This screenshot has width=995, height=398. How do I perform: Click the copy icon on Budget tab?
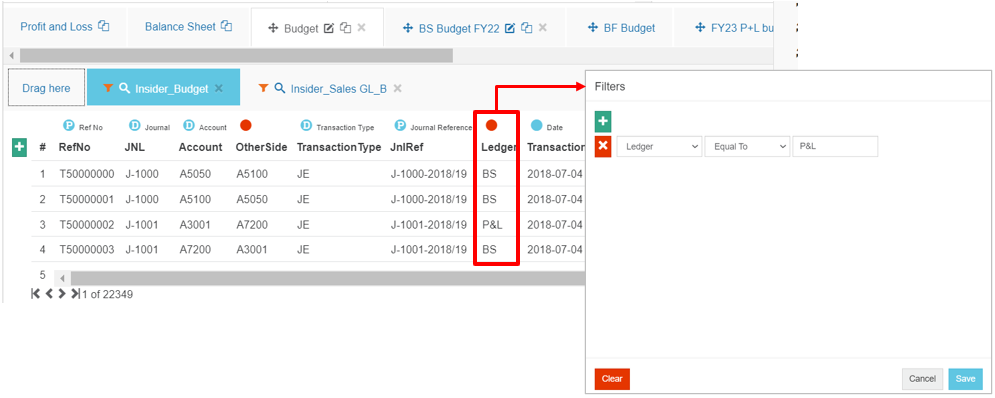pos(345,28)
